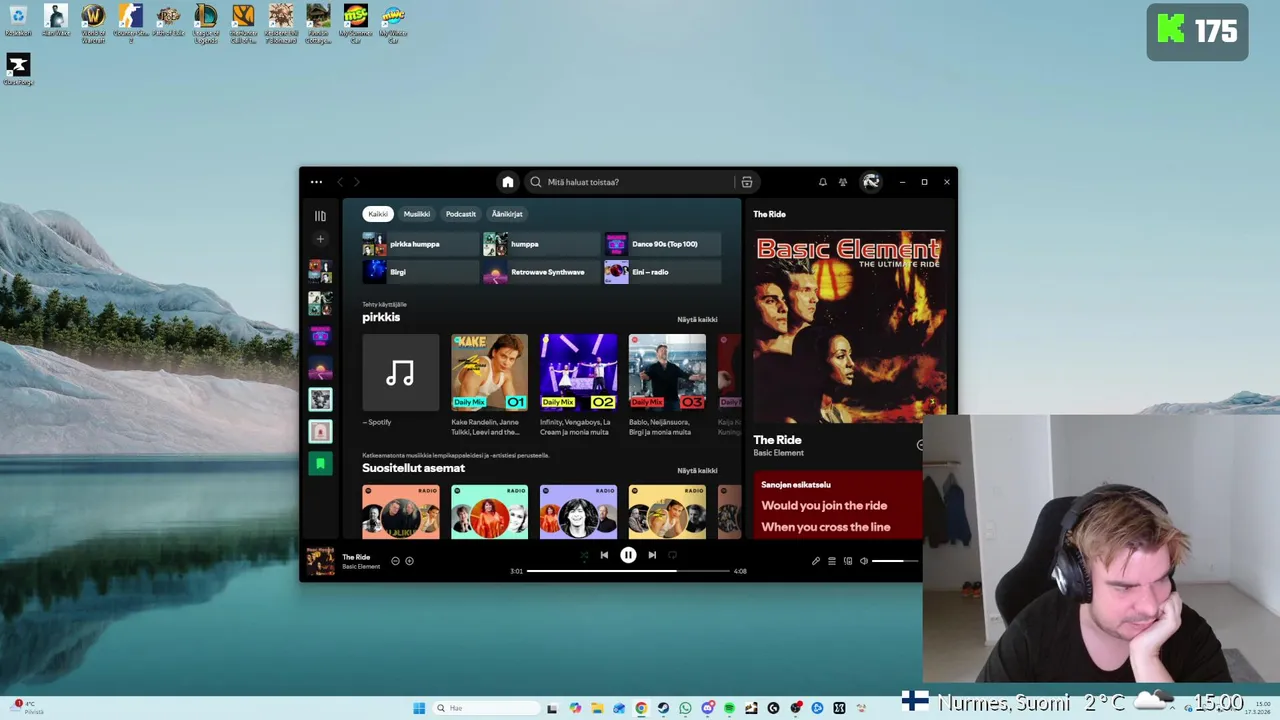Viewport: 1280px width, 720px height.
Task: Open the three-dot menu in Spotify's title bar
Action: click(316, 182)
